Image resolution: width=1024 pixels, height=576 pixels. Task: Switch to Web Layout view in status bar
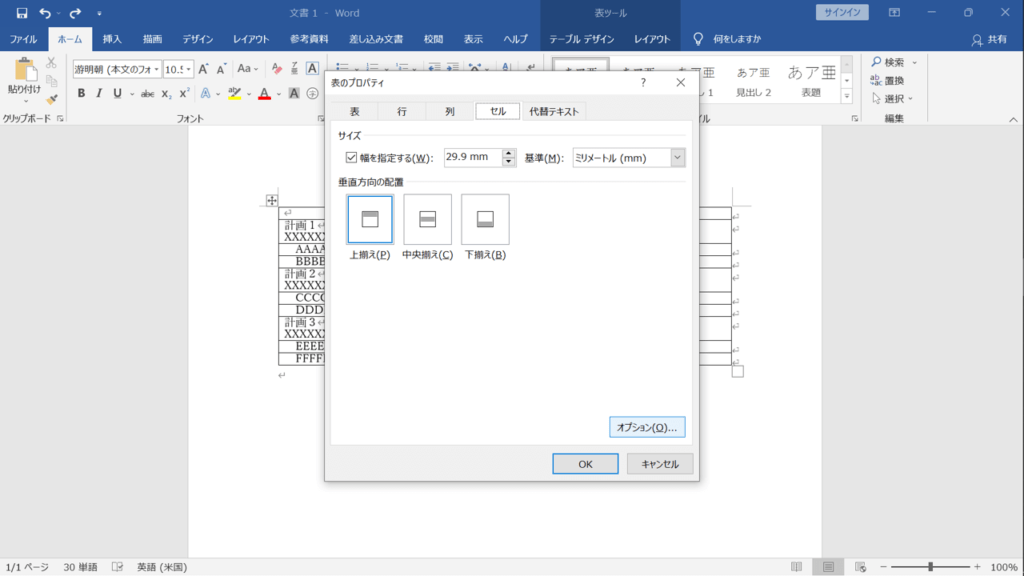860,567
